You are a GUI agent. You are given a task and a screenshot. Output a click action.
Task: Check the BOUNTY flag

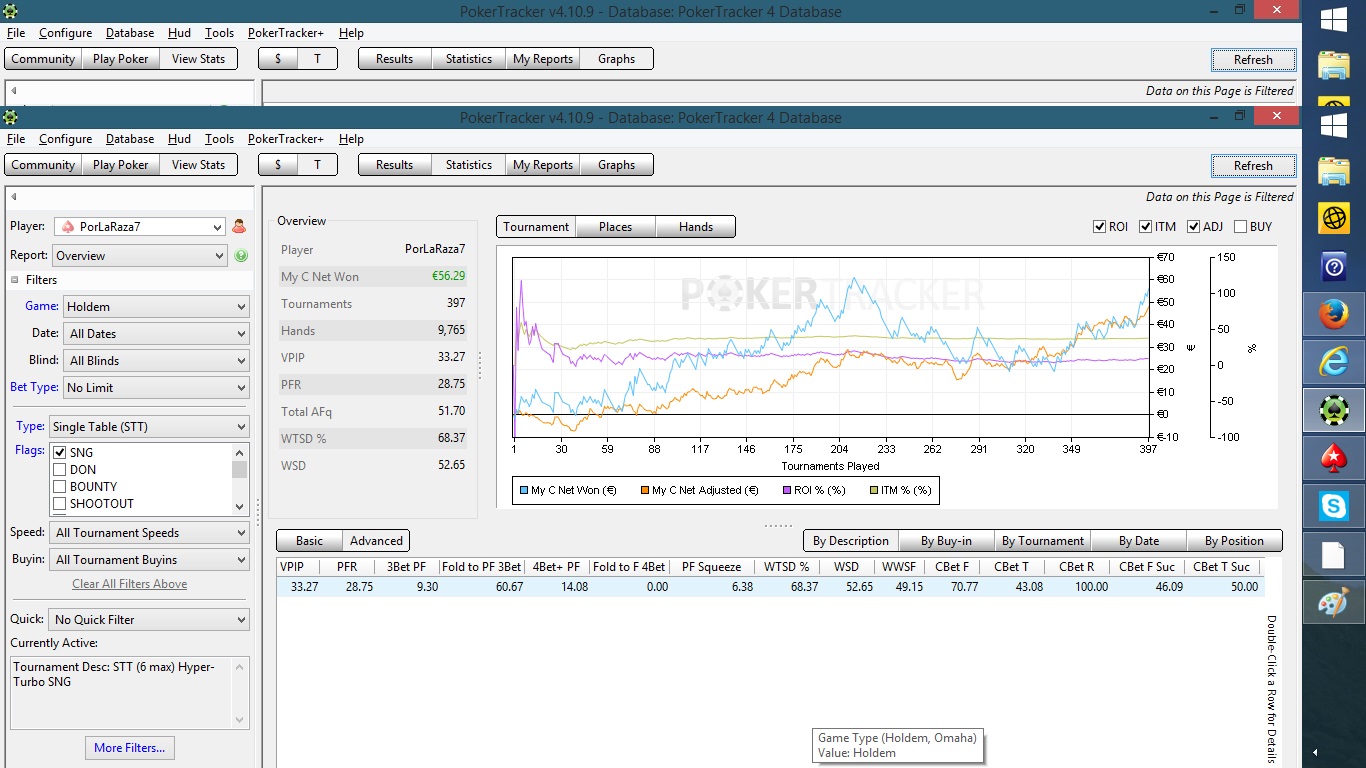(x=60, y=487)
